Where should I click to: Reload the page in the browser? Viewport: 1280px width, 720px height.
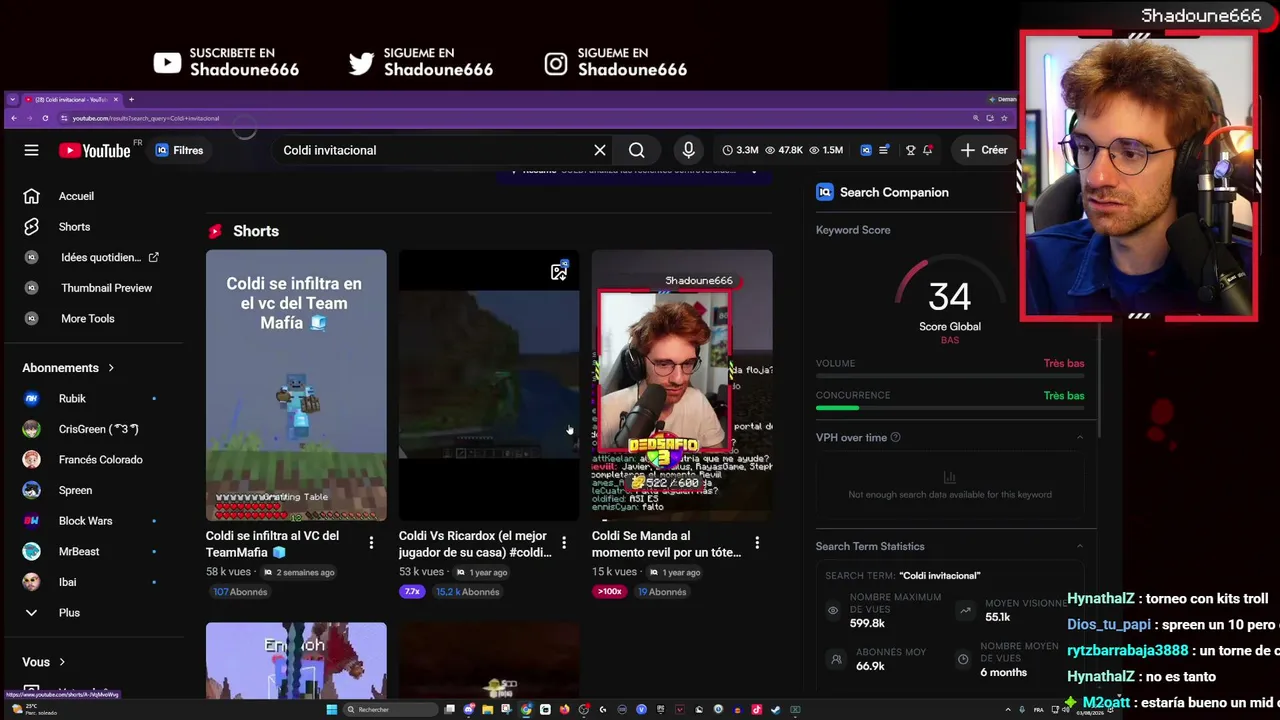(x=45, y=118)
